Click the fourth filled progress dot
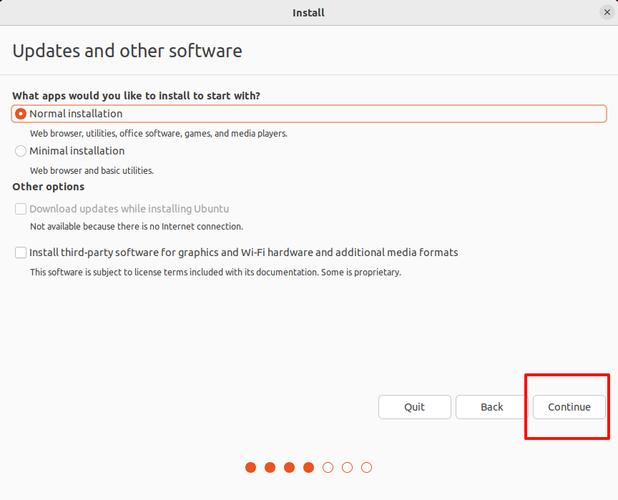618x500 pixels. pyautogui.click(x=309, y=467)
